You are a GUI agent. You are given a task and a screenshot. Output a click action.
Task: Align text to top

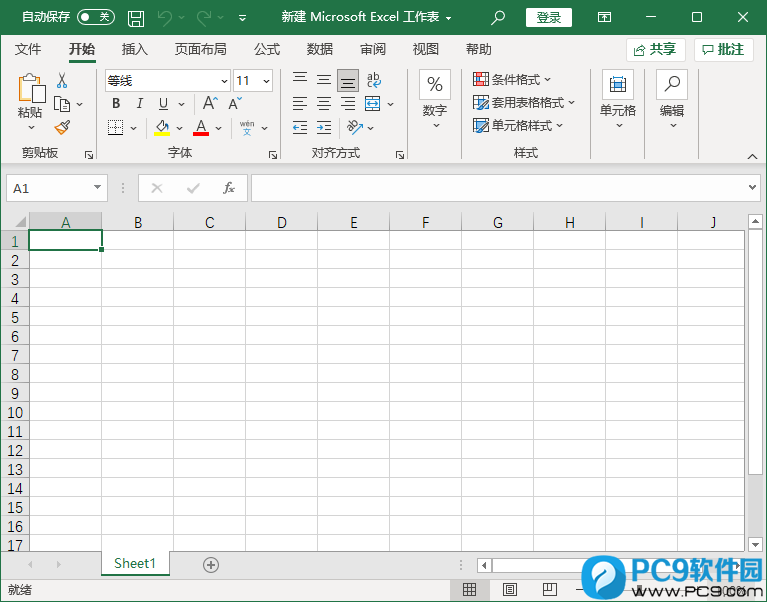300,80
